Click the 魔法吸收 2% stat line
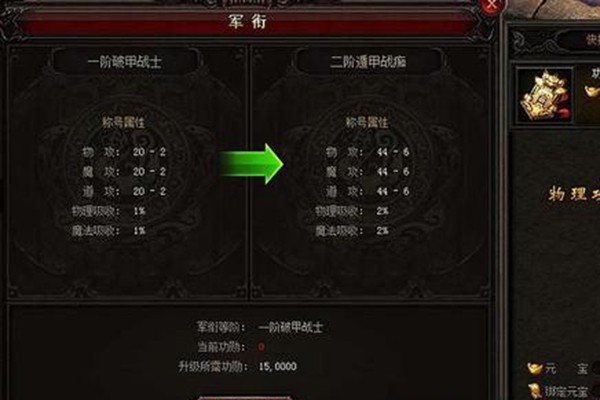The height and width of the screenshot is (400, 600). tap(352, 230)
